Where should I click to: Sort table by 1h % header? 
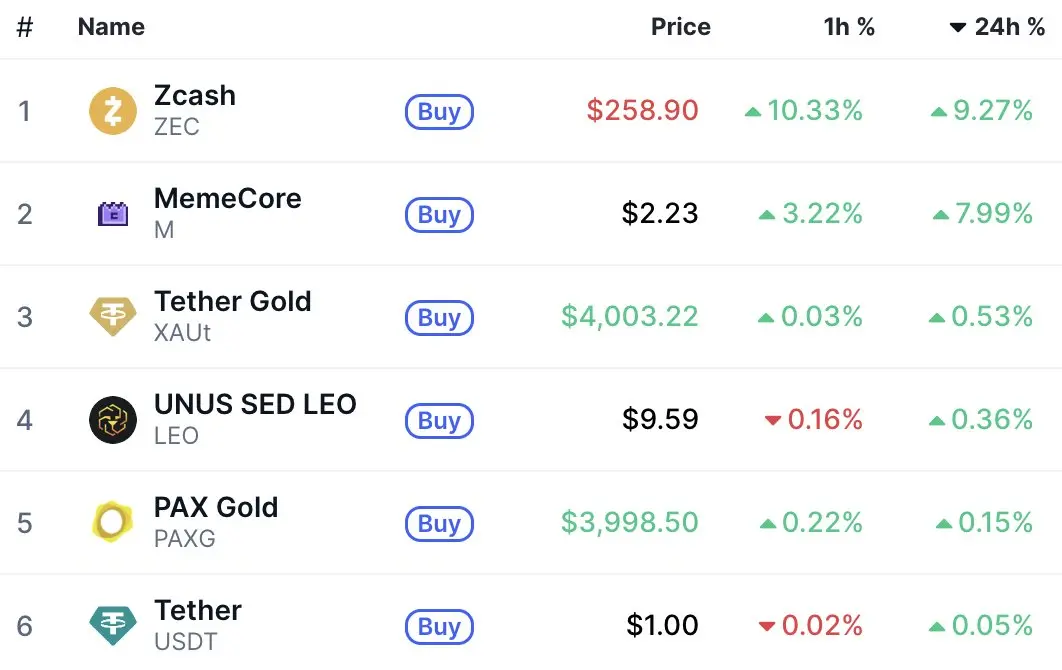point(849,27)
